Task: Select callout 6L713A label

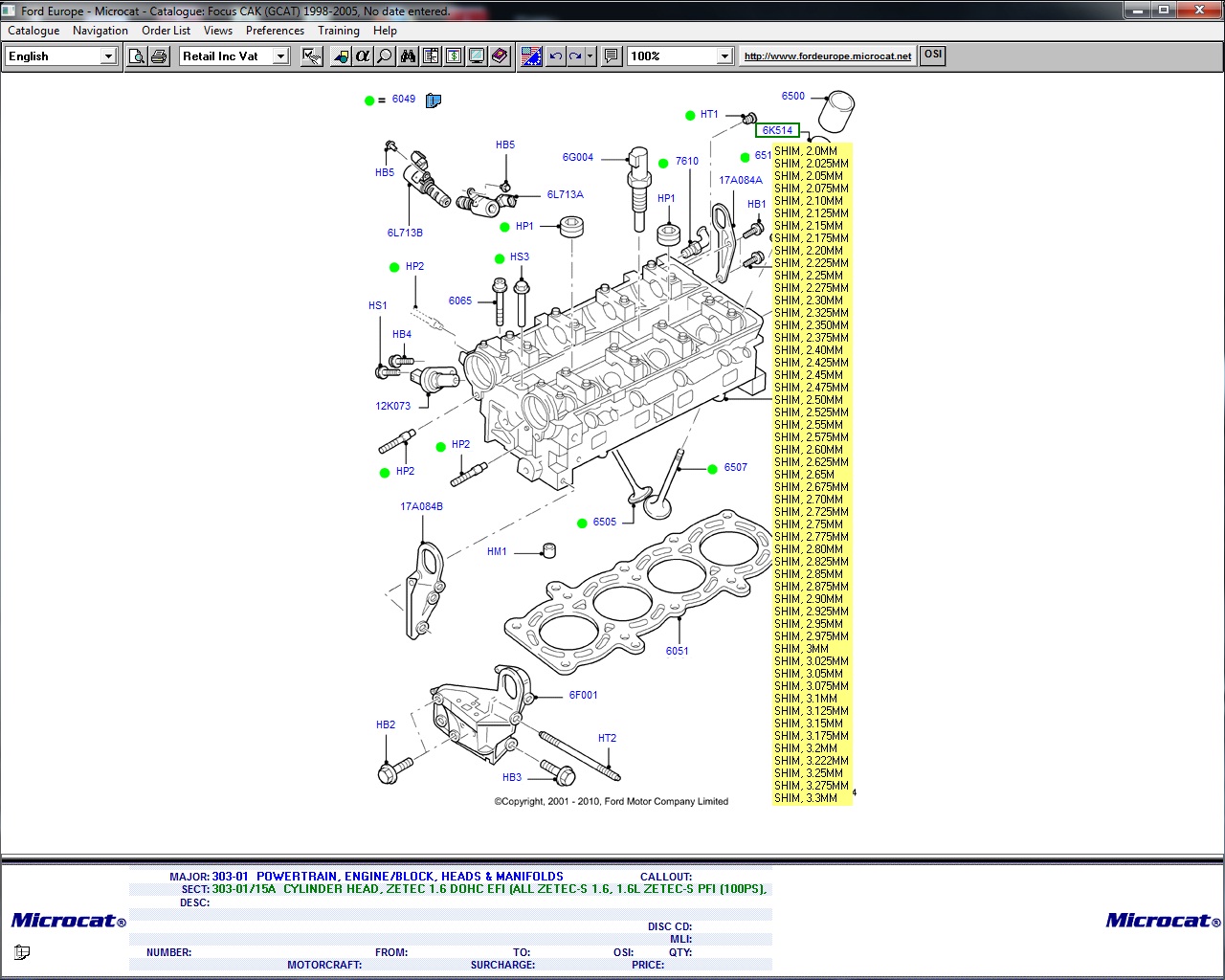Action: pyautogui.click(x=566, y=195)
